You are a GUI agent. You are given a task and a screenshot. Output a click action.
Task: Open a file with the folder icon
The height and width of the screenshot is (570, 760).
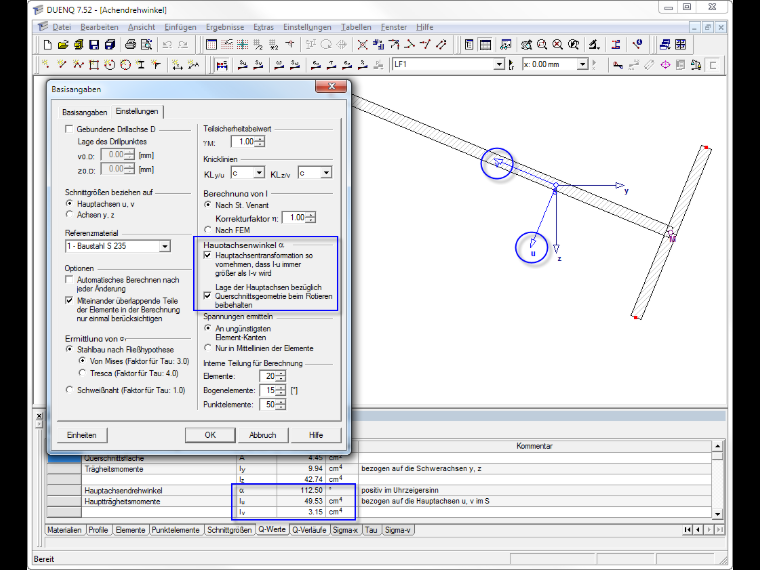coord(63,45)
